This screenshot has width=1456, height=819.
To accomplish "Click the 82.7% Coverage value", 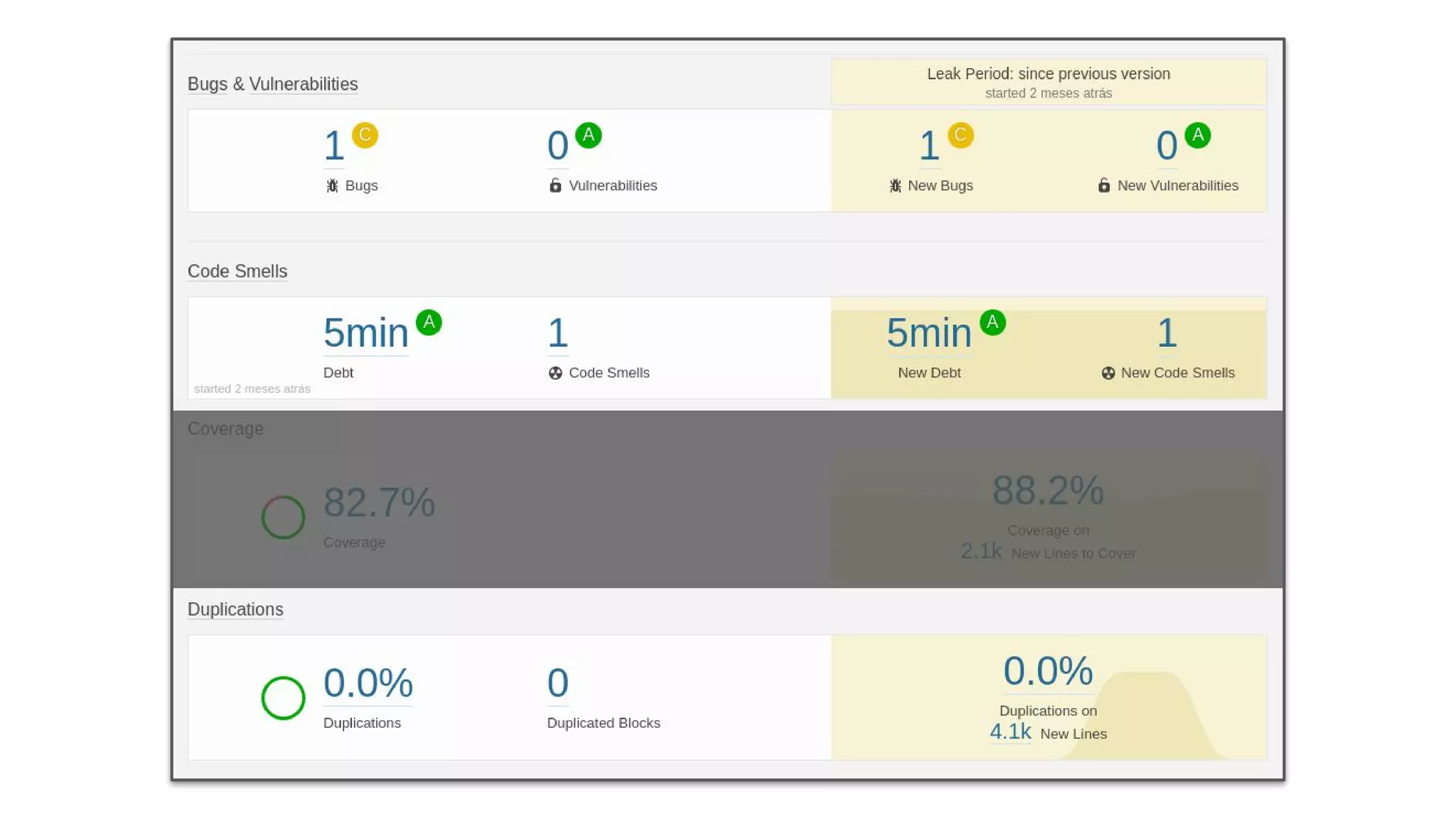I will coord(379,503).
